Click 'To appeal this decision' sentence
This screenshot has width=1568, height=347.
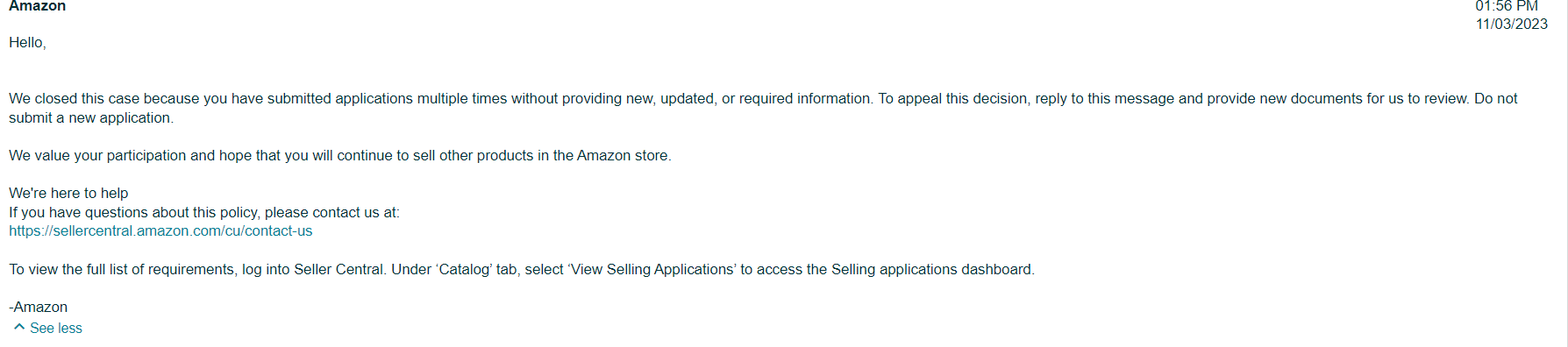coord(1174,99)
